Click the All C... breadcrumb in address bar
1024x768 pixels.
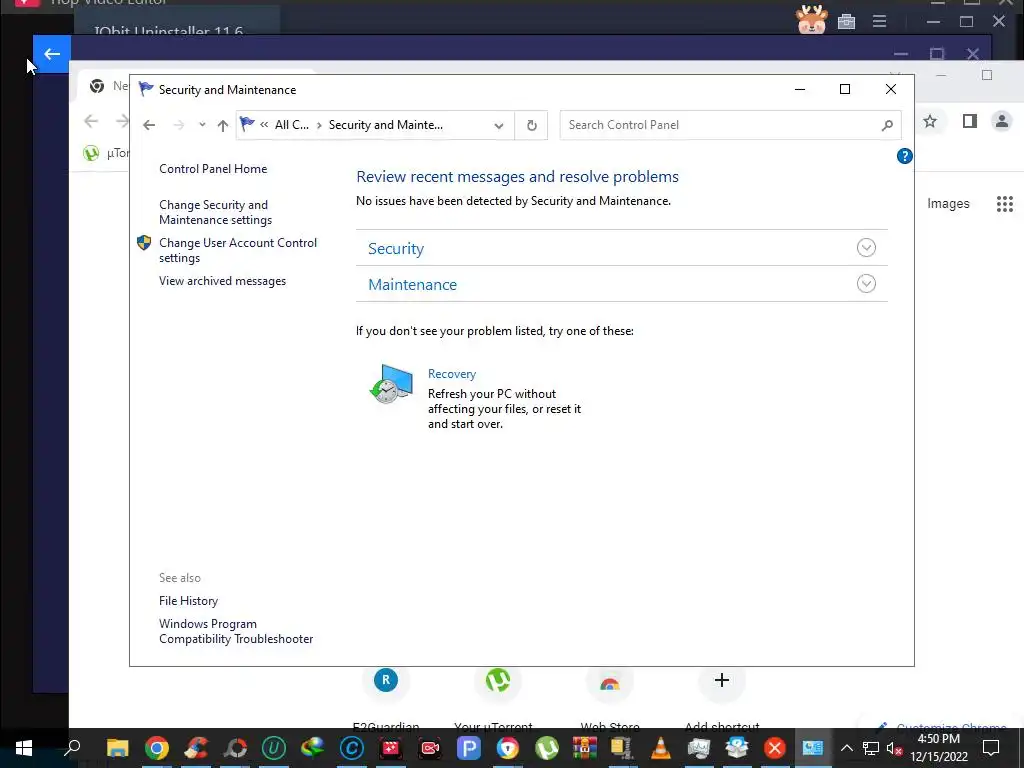tap(291, 125)
